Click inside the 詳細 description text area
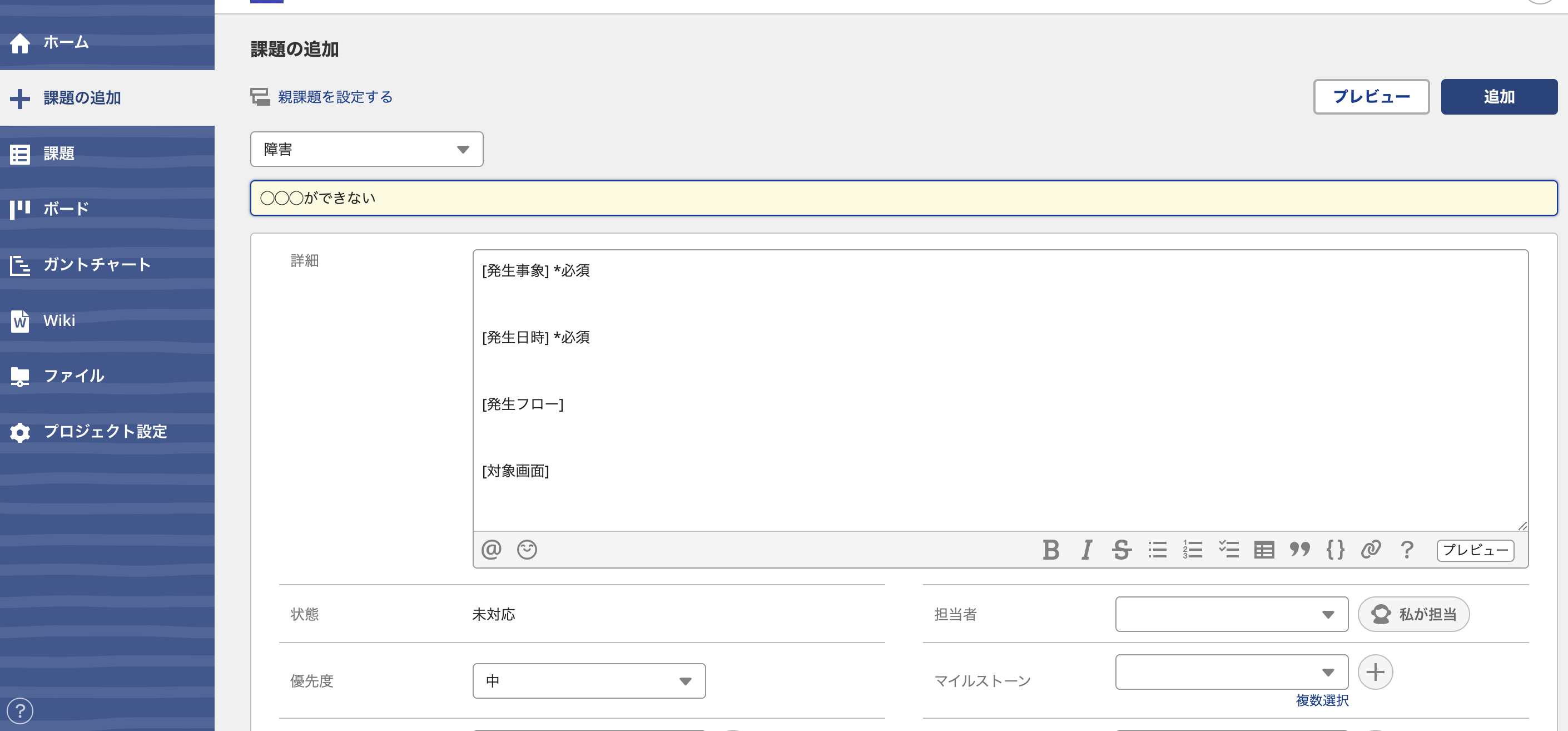The width and height of the screenshot is (1568, 731). 1000,390
